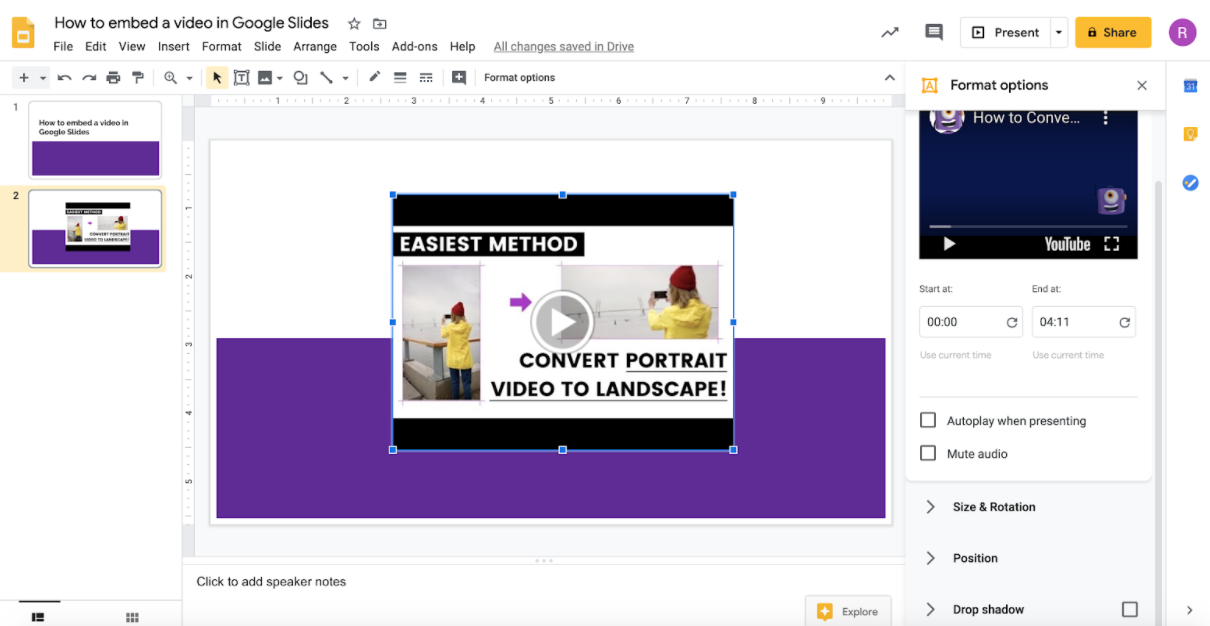Open the Insert menu
Screen dimensions: 1210x626
[173, 46]
